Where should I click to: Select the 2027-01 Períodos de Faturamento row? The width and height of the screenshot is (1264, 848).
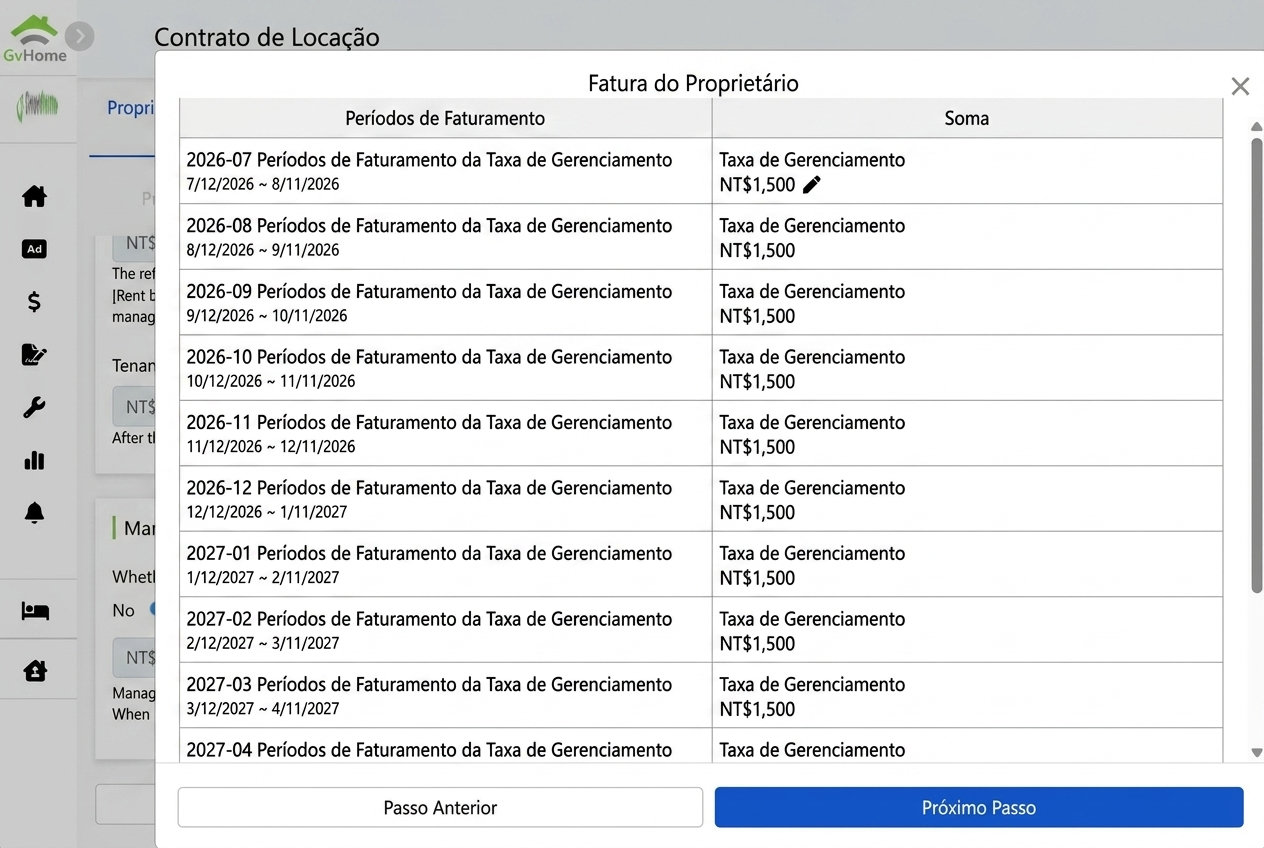pyautogui.click(x=701, y=564)
